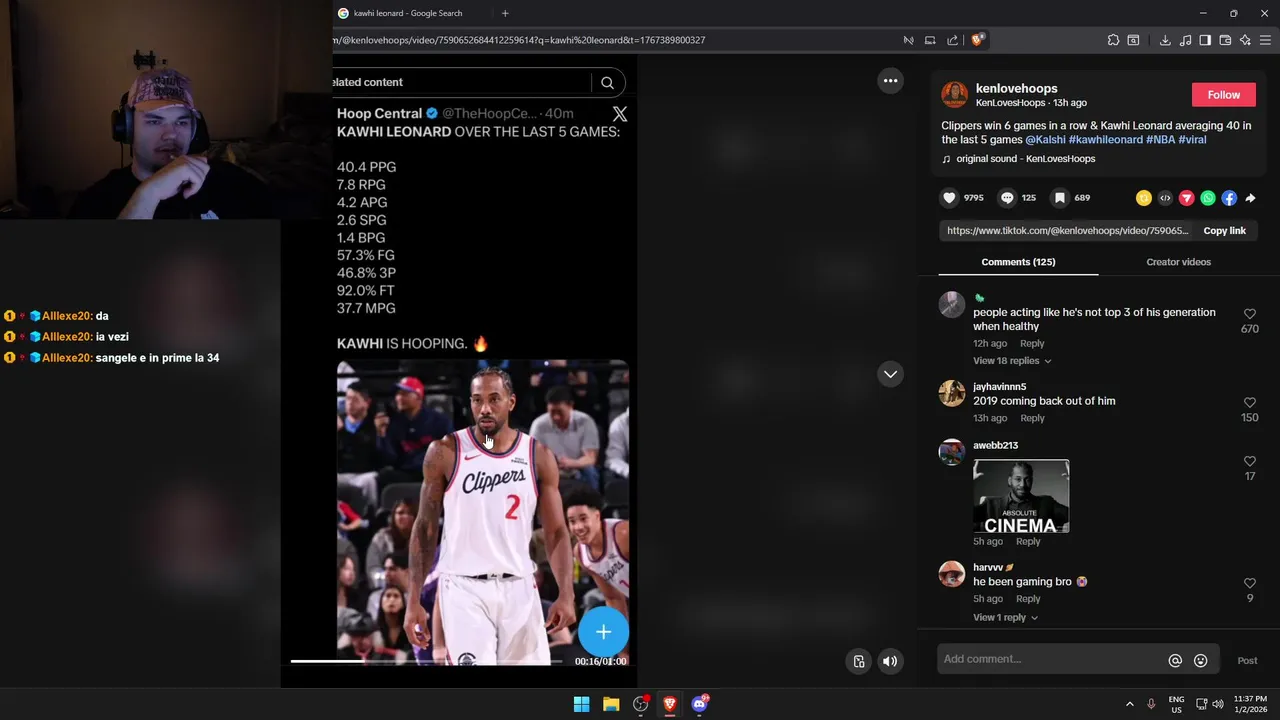
Task: Open the Absolute Cinema image in awebb213's comment
Action: coord(1021,496)
